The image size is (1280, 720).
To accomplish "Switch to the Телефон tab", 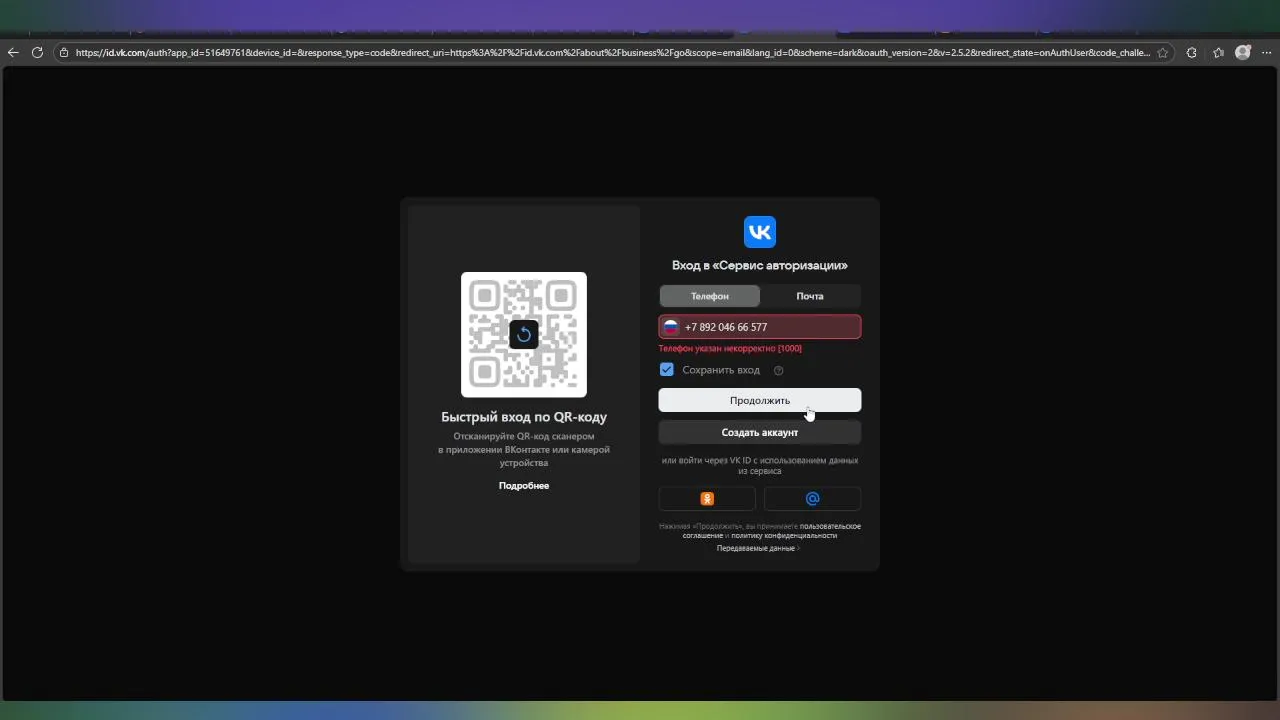I will [x=710, y=296].
